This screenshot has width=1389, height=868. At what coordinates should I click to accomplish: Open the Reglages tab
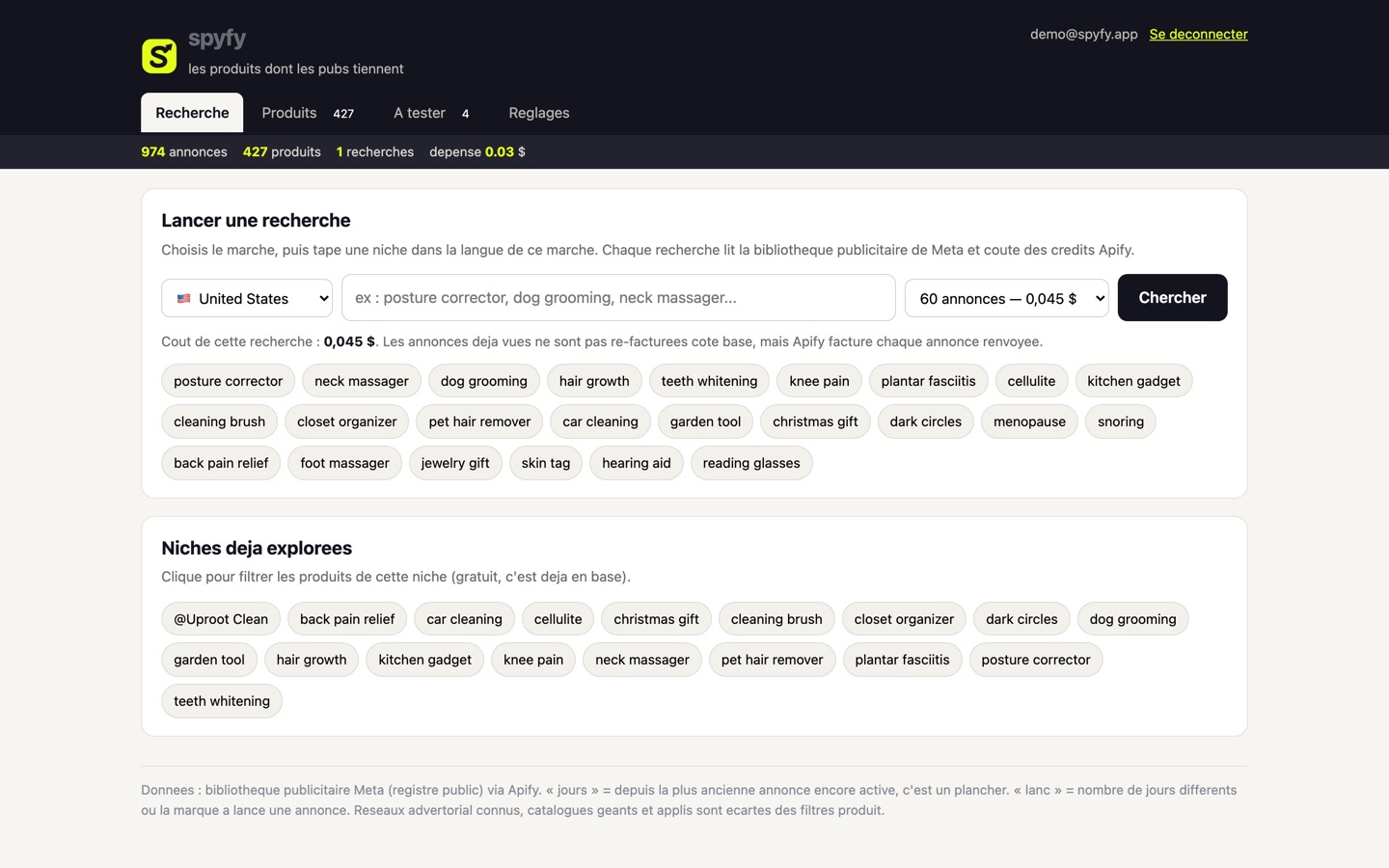[539, 113]
